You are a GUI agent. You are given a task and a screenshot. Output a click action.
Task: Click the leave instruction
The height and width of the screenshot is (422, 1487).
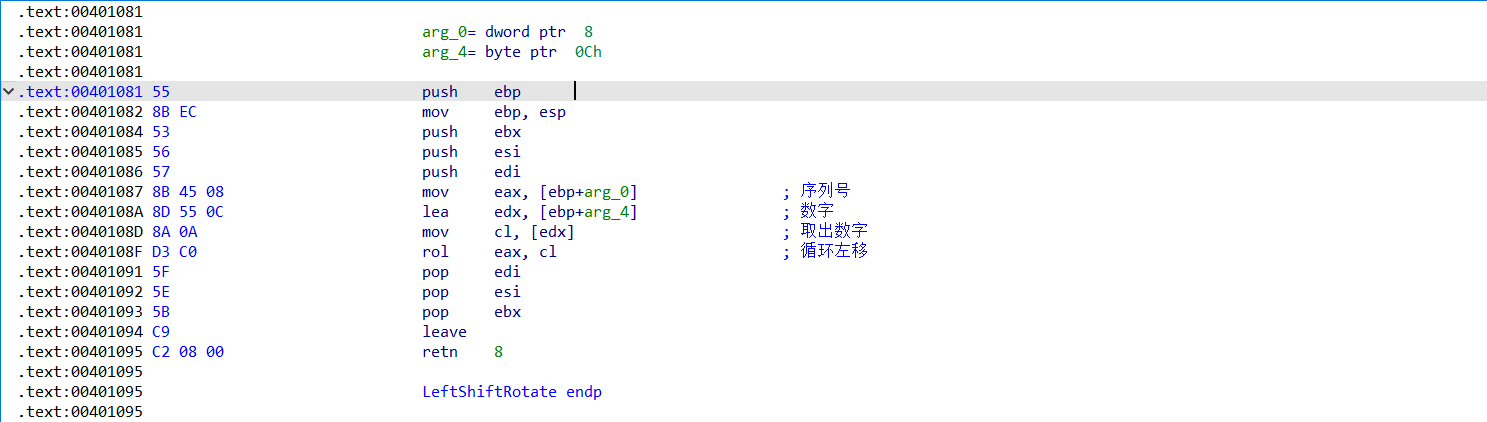click(444, 332)
